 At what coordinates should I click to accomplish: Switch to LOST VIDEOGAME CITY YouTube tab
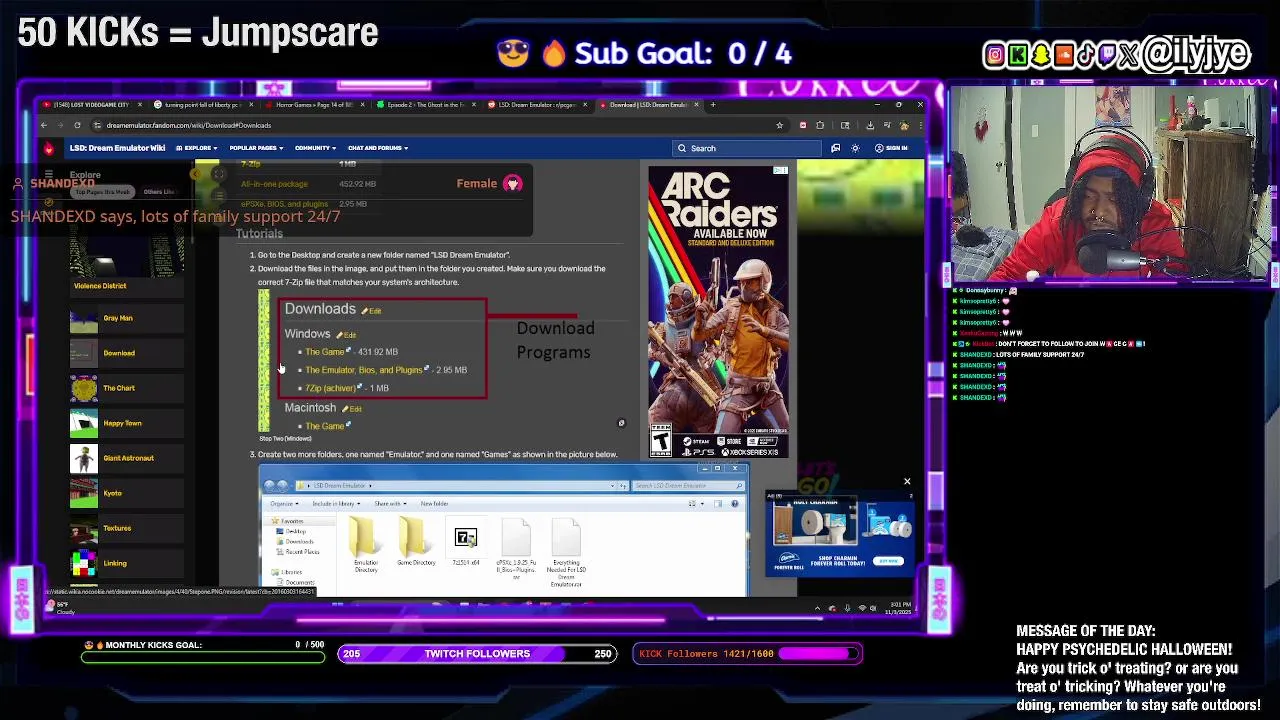92,104
